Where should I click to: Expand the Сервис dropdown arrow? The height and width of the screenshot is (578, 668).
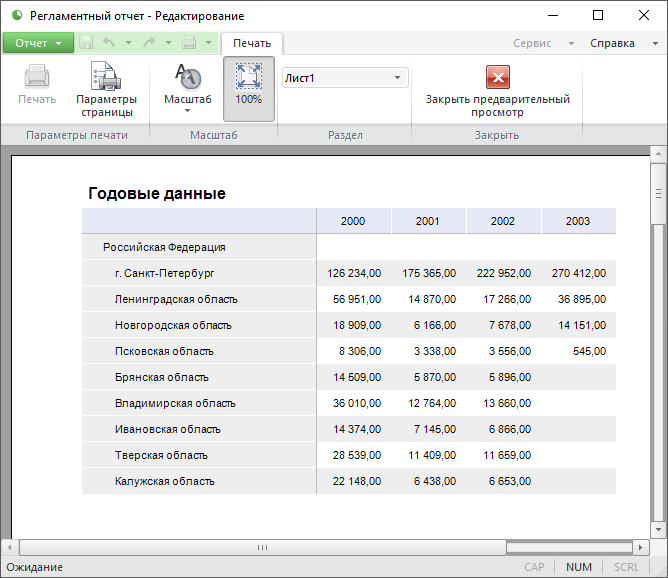pos(571,44)
